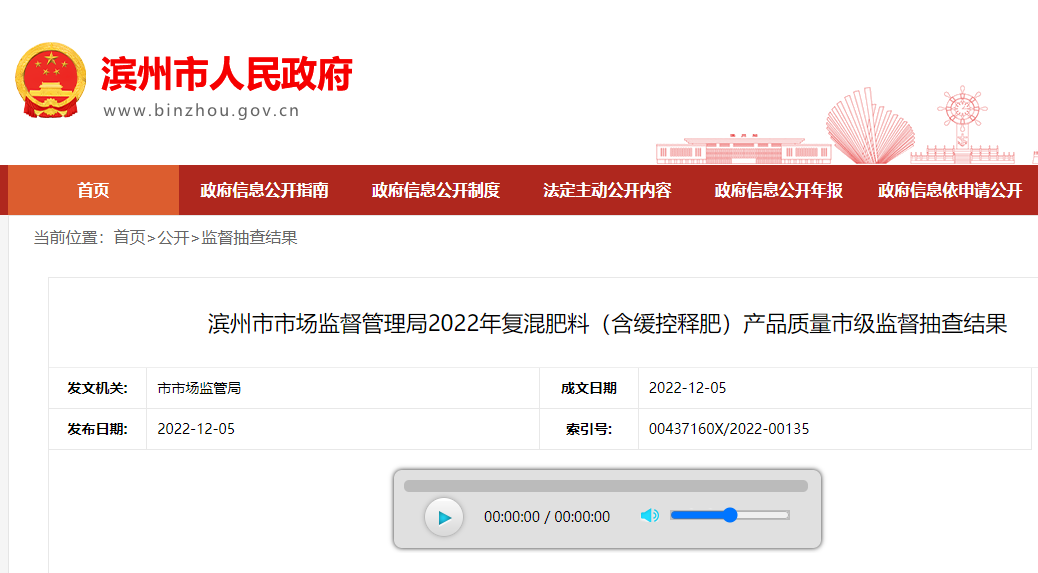Viewport: 1038px width, 573px height.
Task: Open the 首页 navigation tab
Action: pos(93,191)
